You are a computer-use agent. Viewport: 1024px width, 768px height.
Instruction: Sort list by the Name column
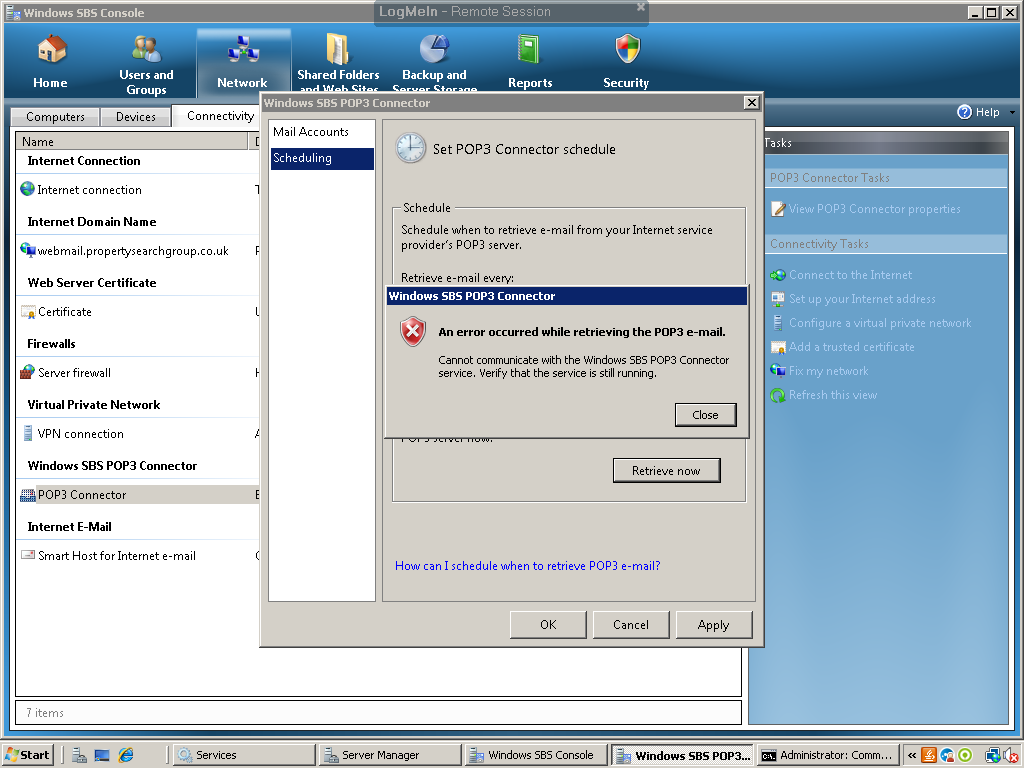click(x=133, y=141)
